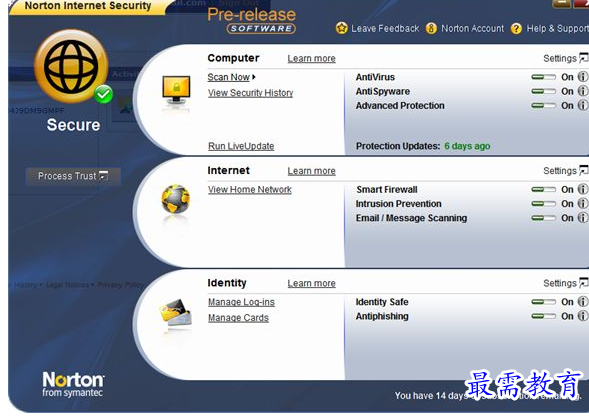Open Manage Cards link
The height and width of the screenshot is (416, 589).
(x=239, y=318)
